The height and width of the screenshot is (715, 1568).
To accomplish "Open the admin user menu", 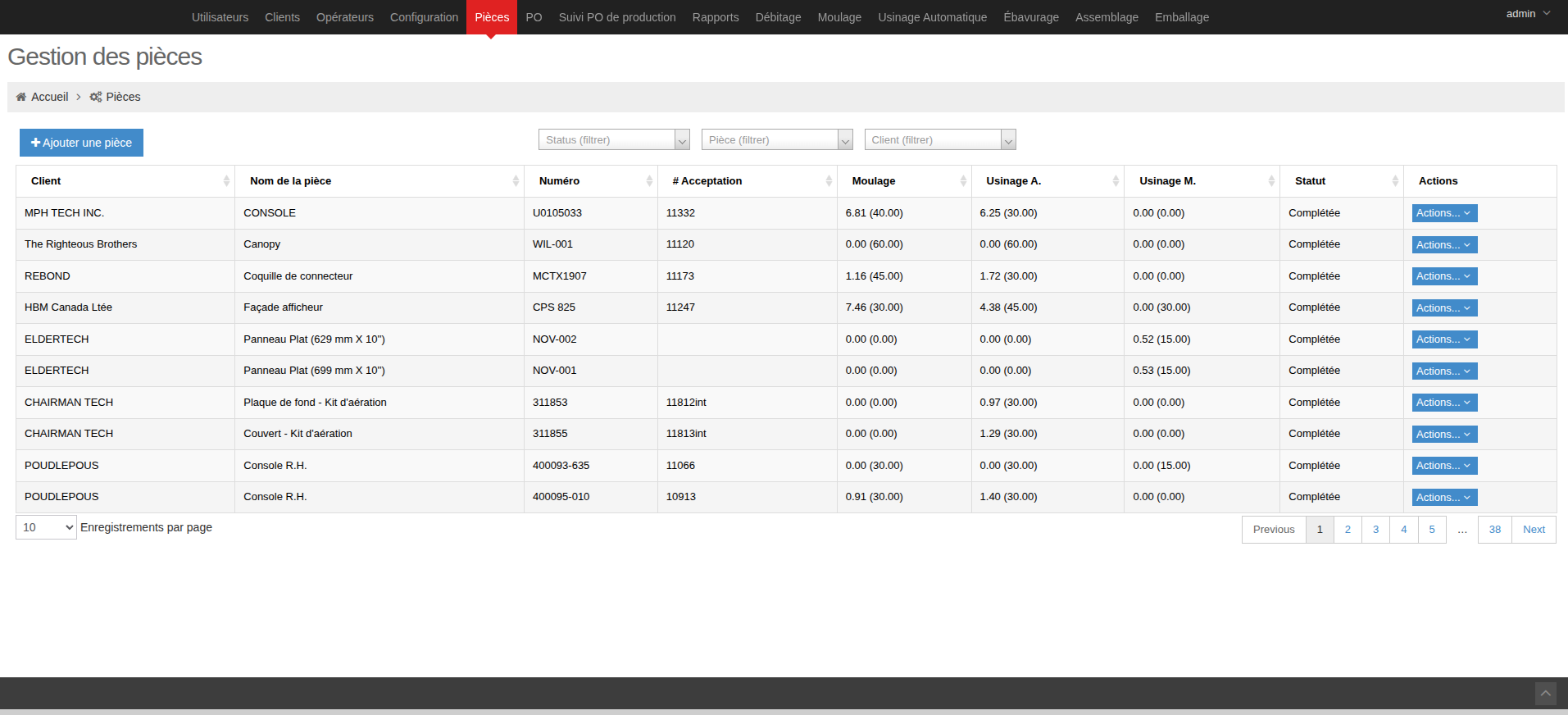I will tap(1528, 14).
